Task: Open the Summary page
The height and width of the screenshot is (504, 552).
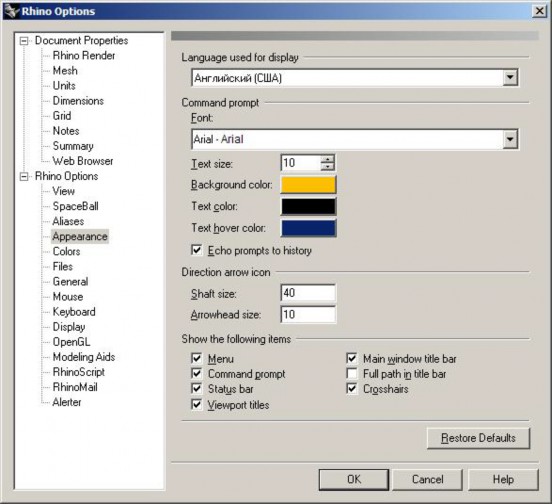Action: [x=73, y=146]
